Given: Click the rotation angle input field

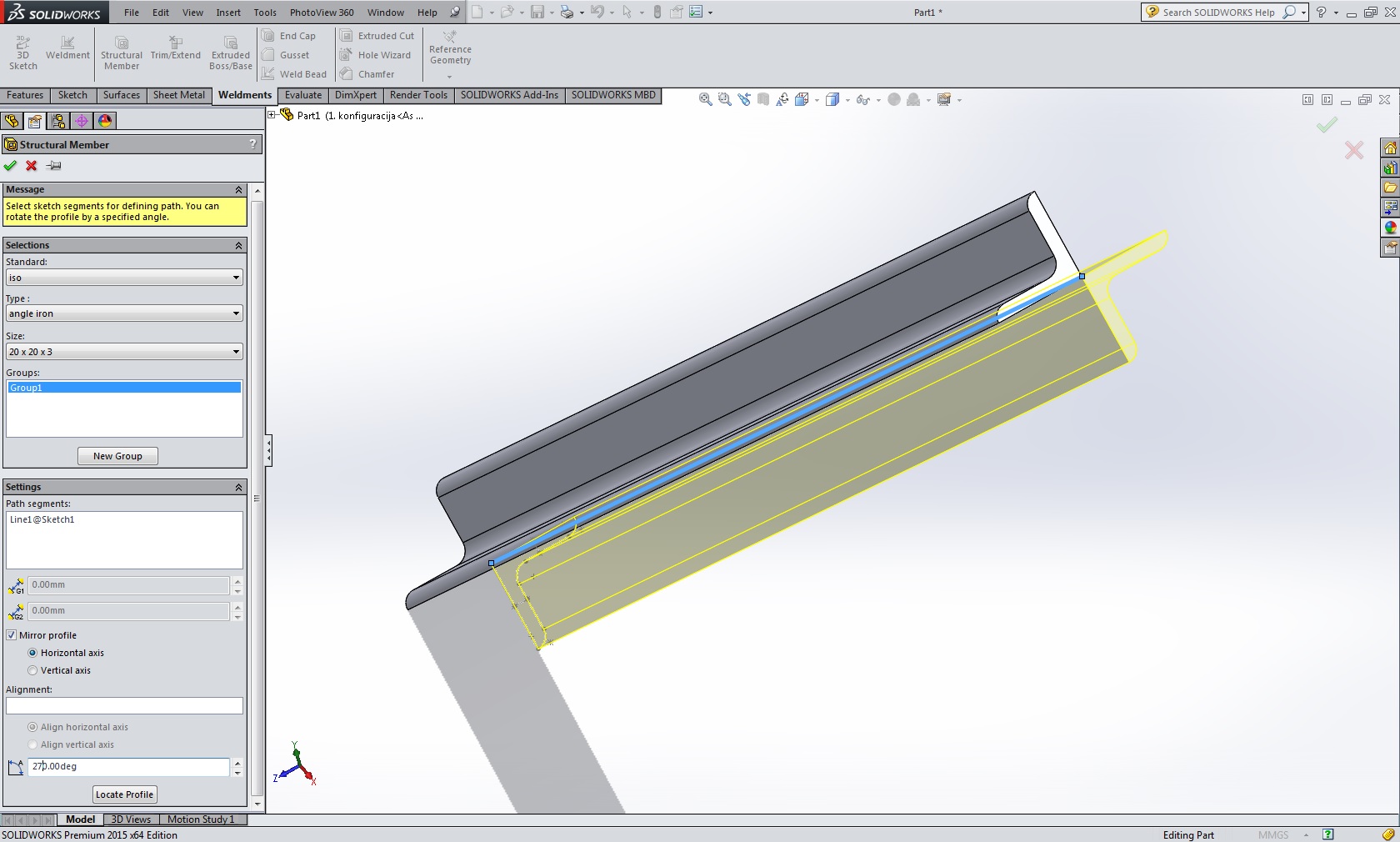Looking at the screenshot, I should [x=128, y=766].
